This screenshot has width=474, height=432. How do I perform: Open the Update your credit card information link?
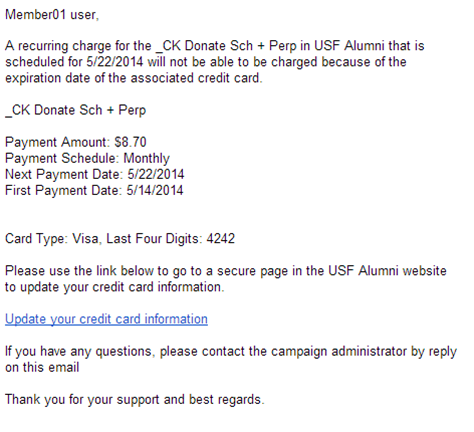coord(106,319)
